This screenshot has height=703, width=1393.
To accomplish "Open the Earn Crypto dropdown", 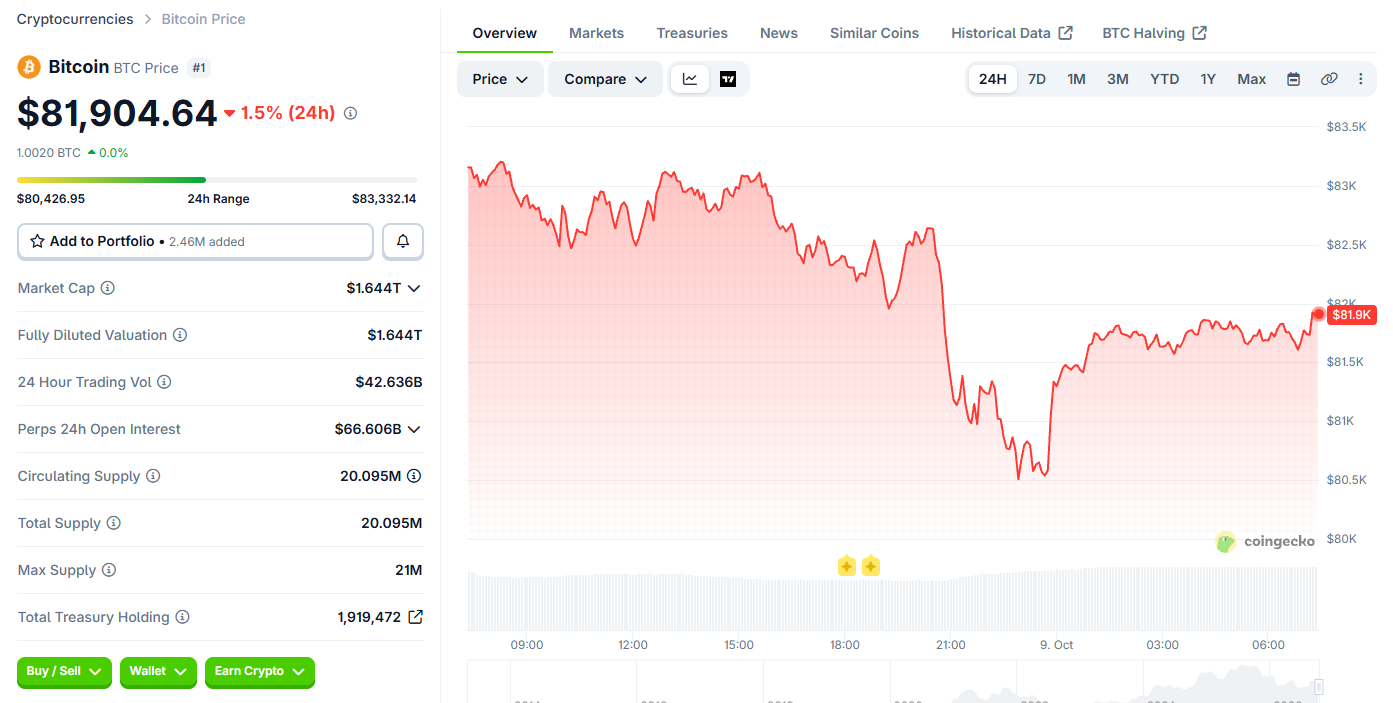I will pyautogui.click(x=260, y=672).
